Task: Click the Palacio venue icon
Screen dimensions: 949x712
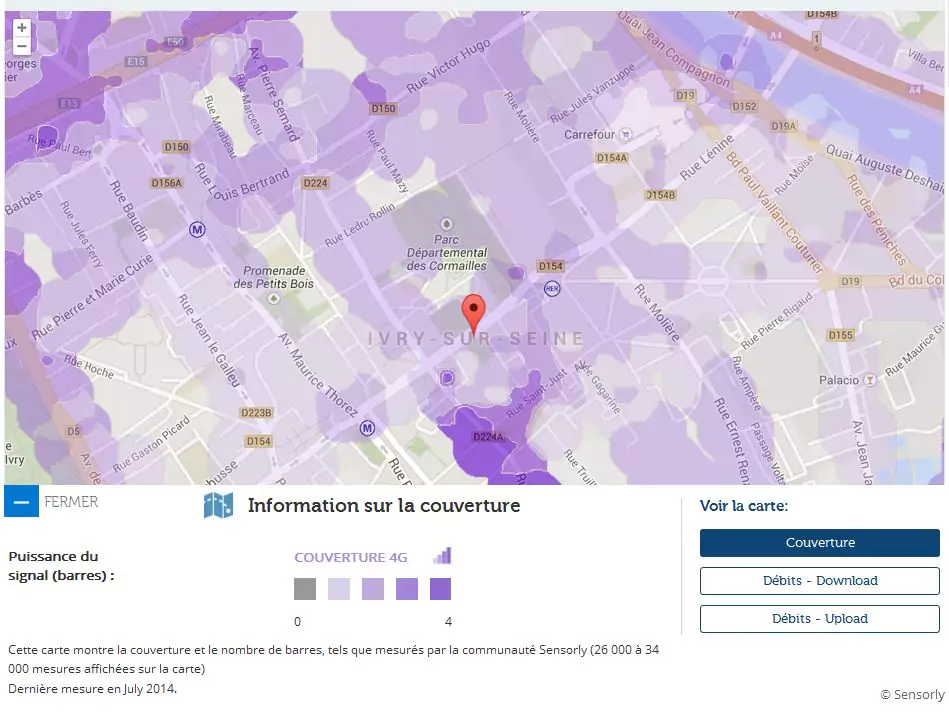Action: click(870, 380)
